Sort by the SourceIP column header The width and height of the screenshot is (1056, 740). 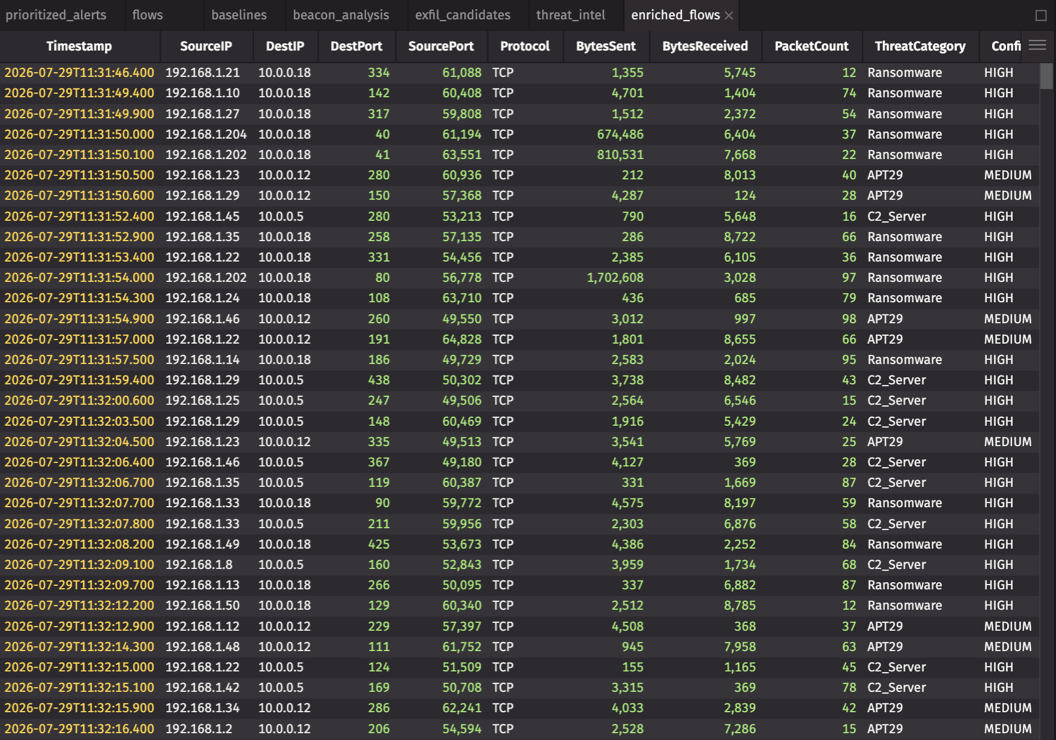(206, 46)
